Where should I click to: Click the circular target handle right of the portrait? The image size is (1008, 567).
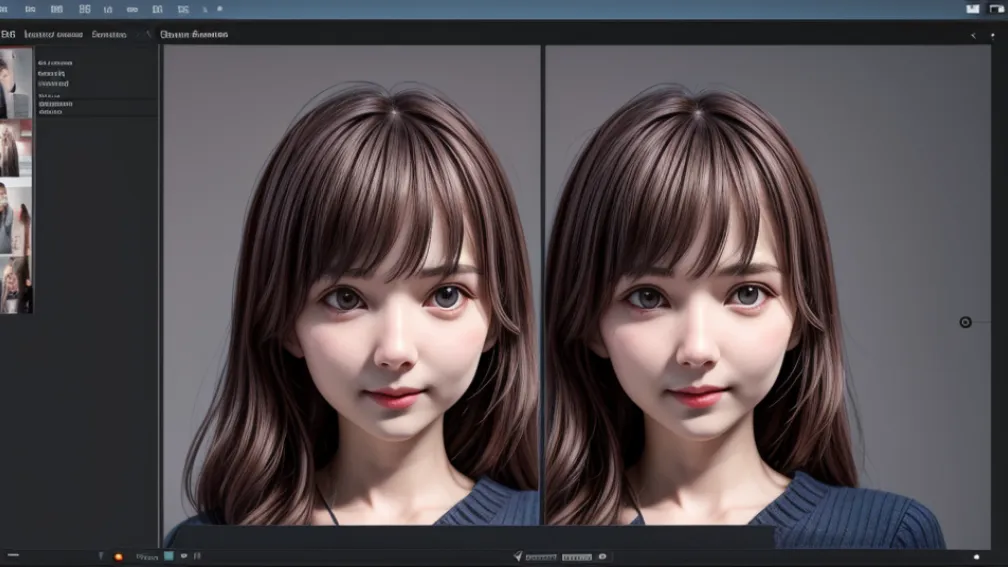coord(965,322)
